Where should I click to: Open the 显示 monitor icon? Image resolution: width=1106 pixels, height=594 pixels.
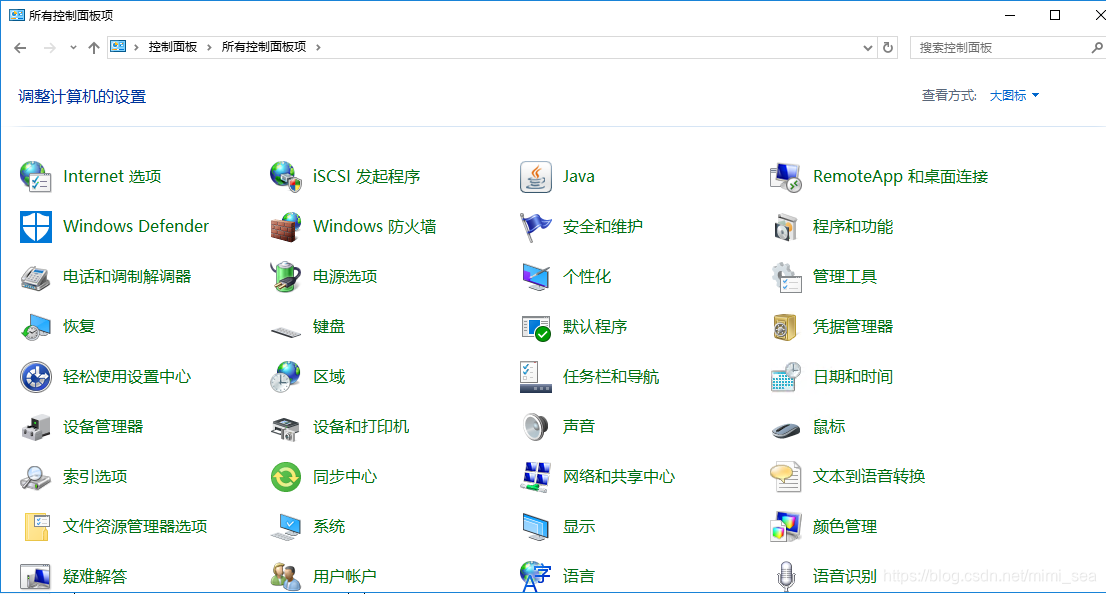pyautogui.click(x=535, y=527)
